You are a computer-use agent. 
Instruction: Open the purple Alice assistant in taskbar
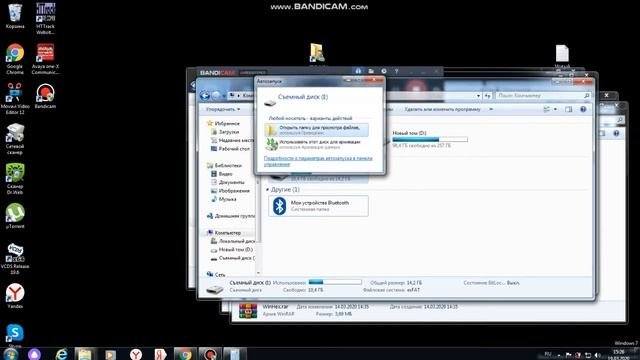(x=34, y=354)
